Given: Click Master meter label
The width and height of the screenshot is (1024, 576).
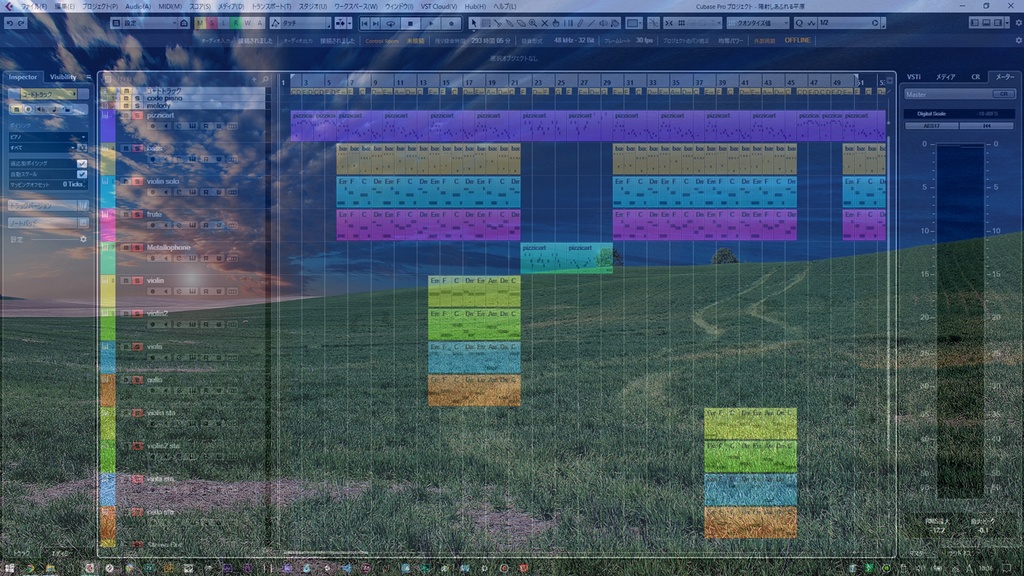Looking at the screenshot, I should coord(916,94).
